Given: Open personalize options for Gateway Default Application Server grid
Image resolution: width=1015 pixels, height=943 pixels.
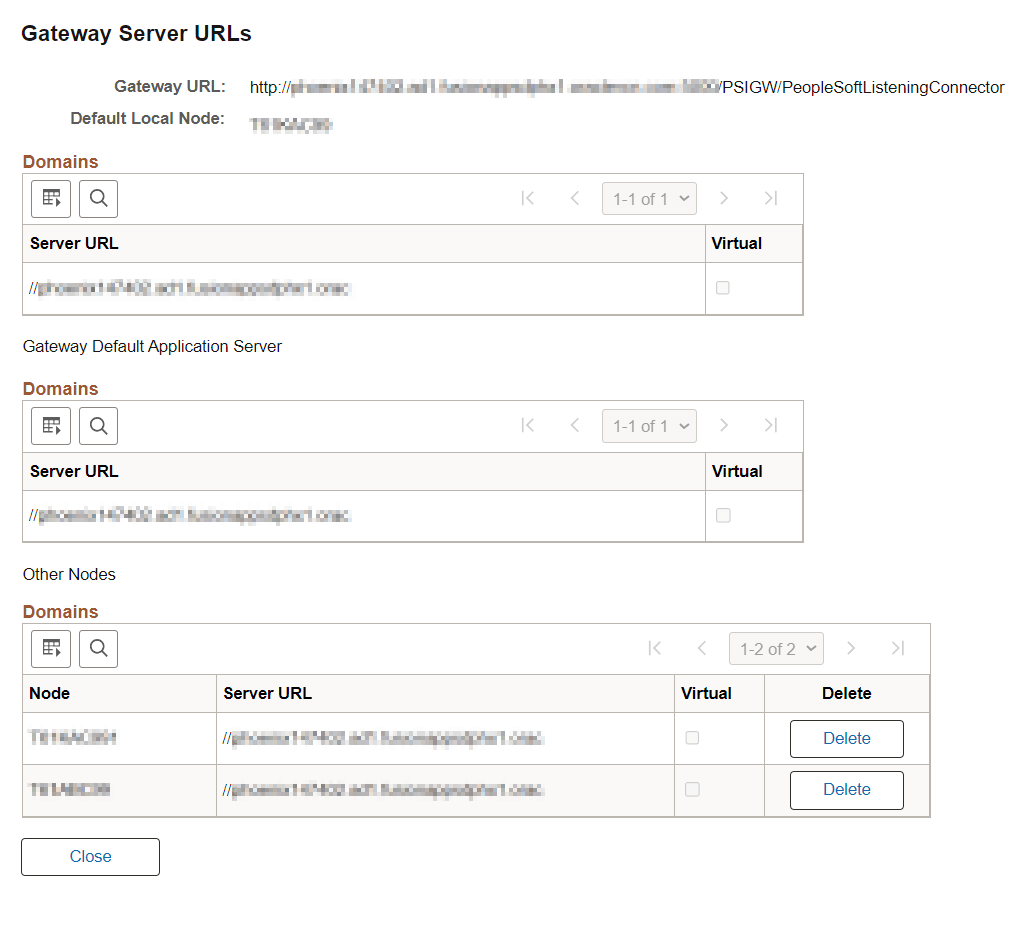Looking at the screenshot, I should click(x=50, y=425).
